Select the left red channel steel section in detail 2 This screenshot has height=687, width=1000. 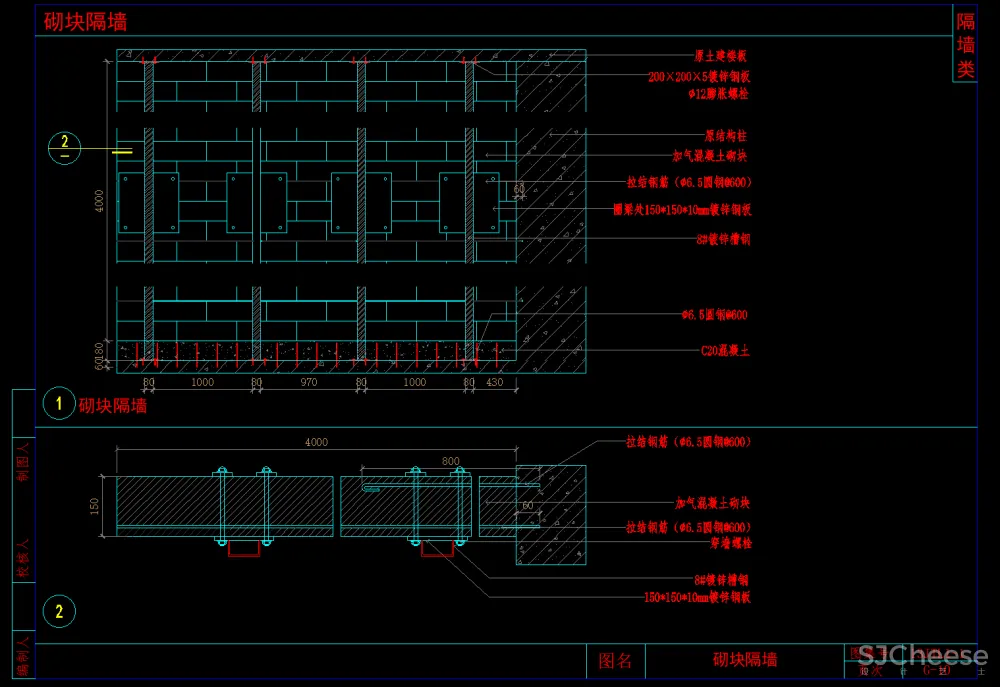click(x=243, y=548)
